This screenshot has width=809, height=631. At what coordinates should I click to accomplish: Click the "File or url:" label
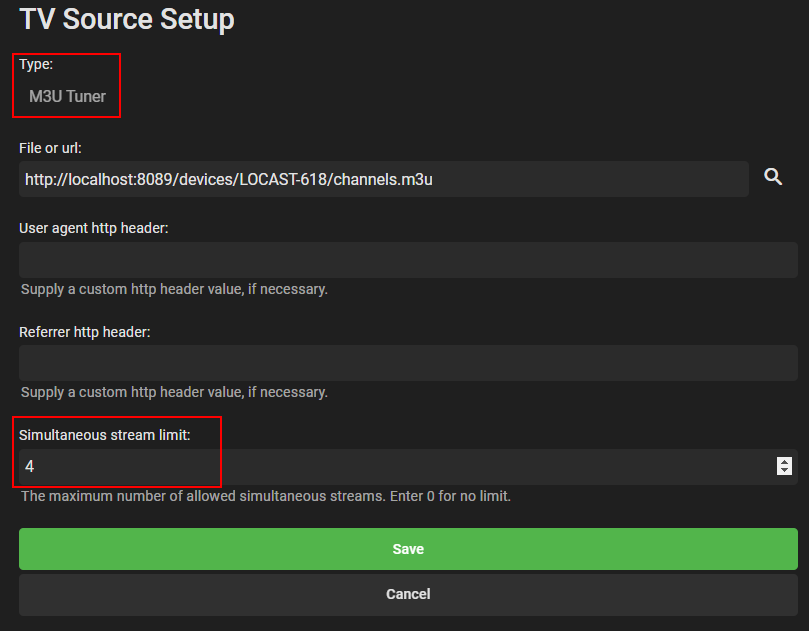[x=50, y=148]
